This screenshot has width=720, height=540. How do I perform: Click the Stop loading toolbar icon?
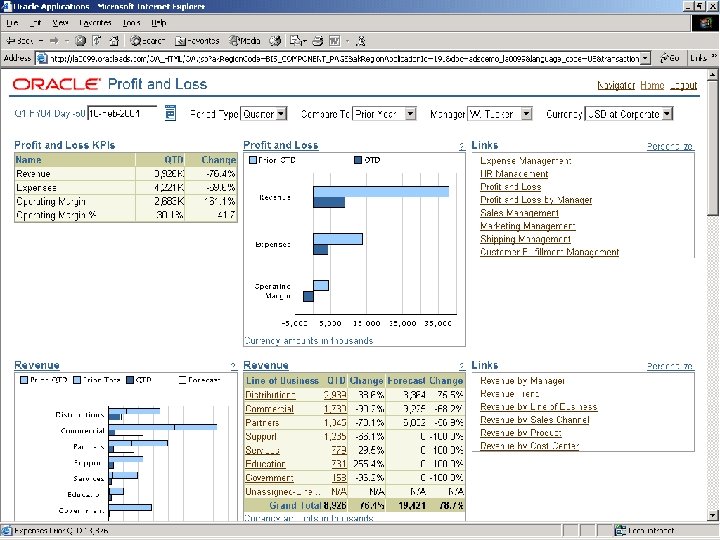tap(80, 41)
